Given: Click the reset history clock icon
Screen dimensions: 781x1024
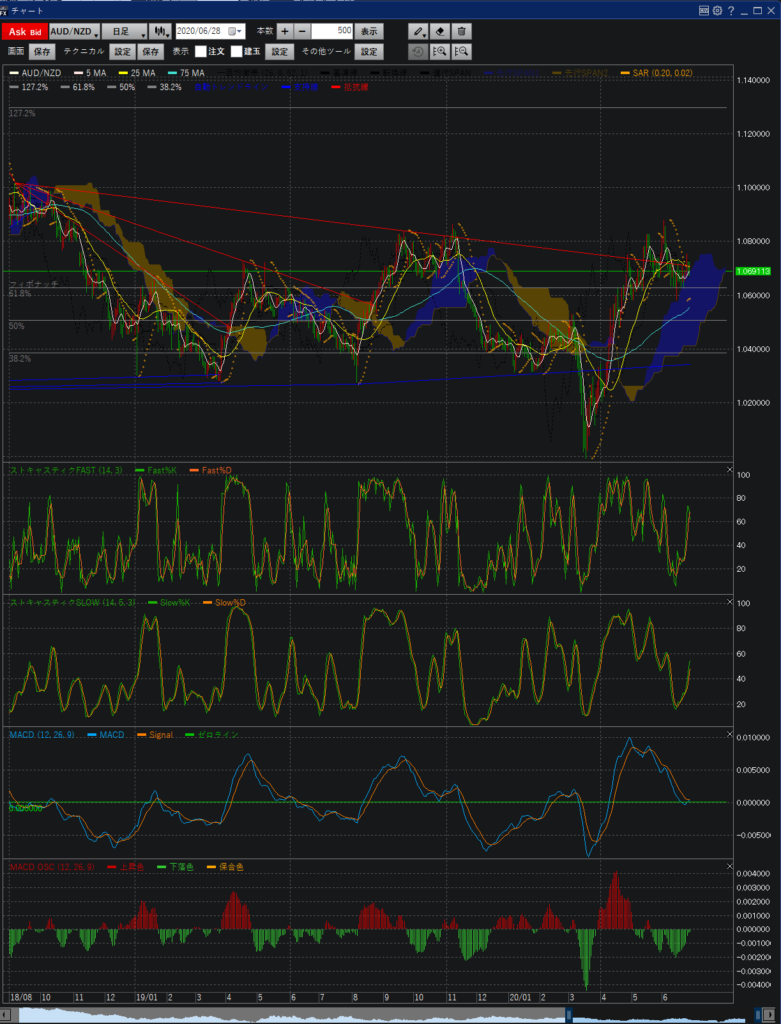Looking at the screenshot, I should click(x=419, y=51).
